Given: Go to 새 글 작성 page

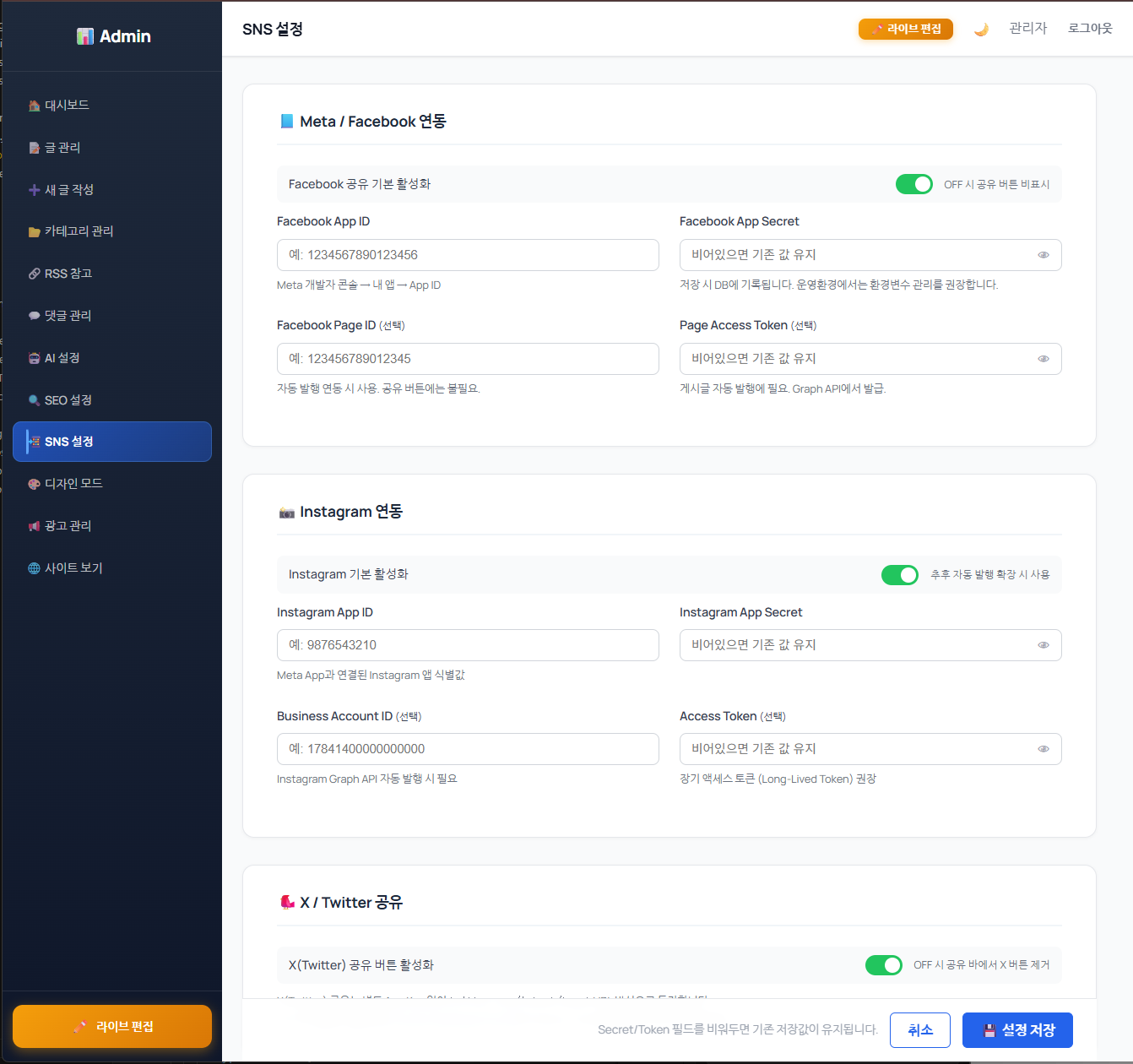Looking at the screenshot, I should tap(68, 190).
